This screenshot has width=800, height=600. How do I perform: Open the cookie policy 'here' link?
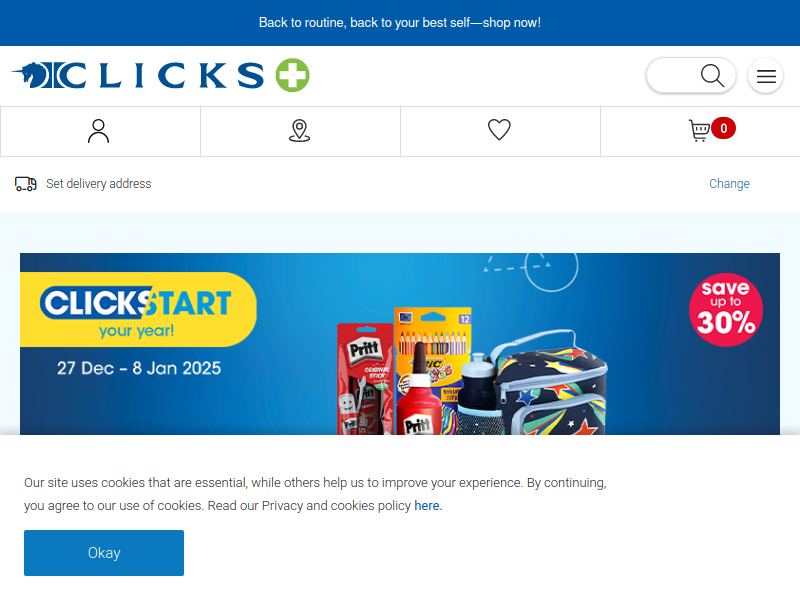pyautogui.click(x=428, y=506)
